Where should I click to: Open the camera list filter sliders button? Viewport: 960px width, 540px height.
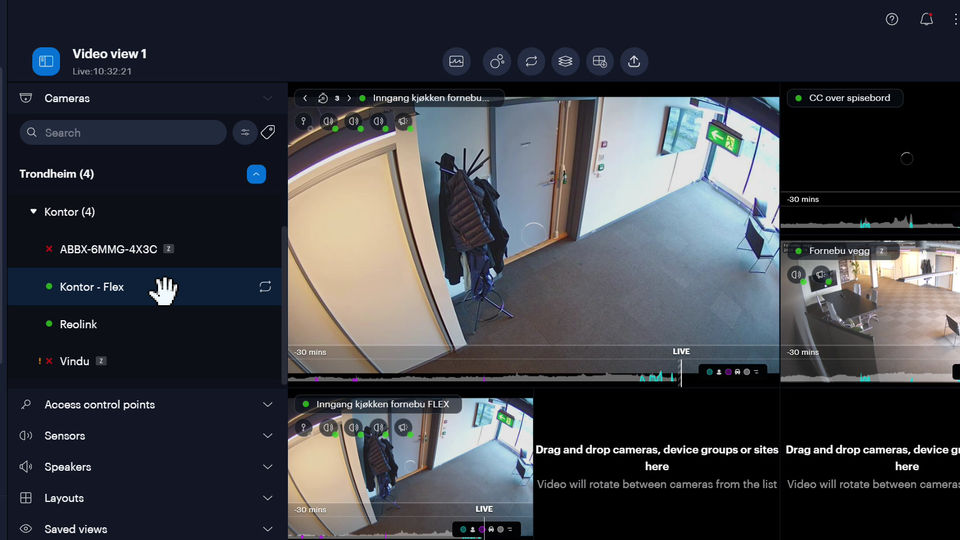click(245, 132)
